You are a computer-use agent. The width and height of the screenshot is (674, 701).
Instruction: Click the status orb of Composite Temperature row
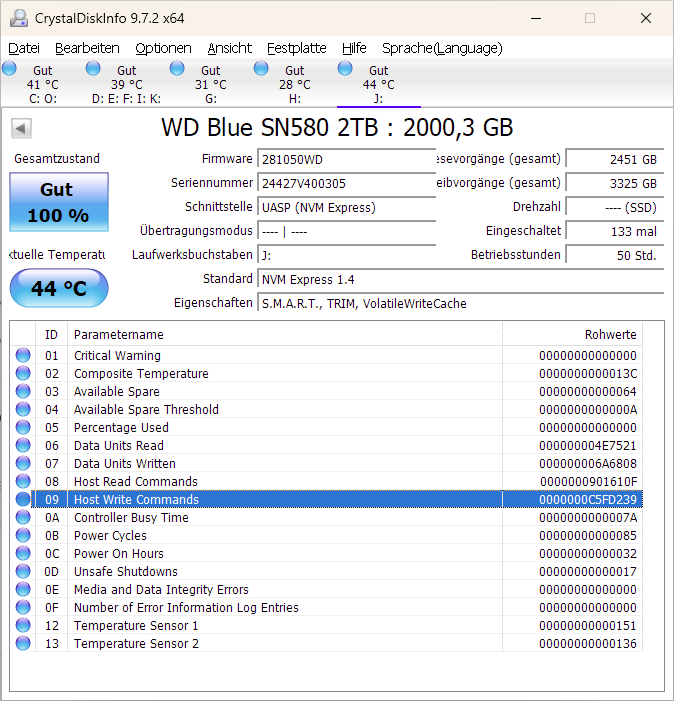[x=23, y=373]
